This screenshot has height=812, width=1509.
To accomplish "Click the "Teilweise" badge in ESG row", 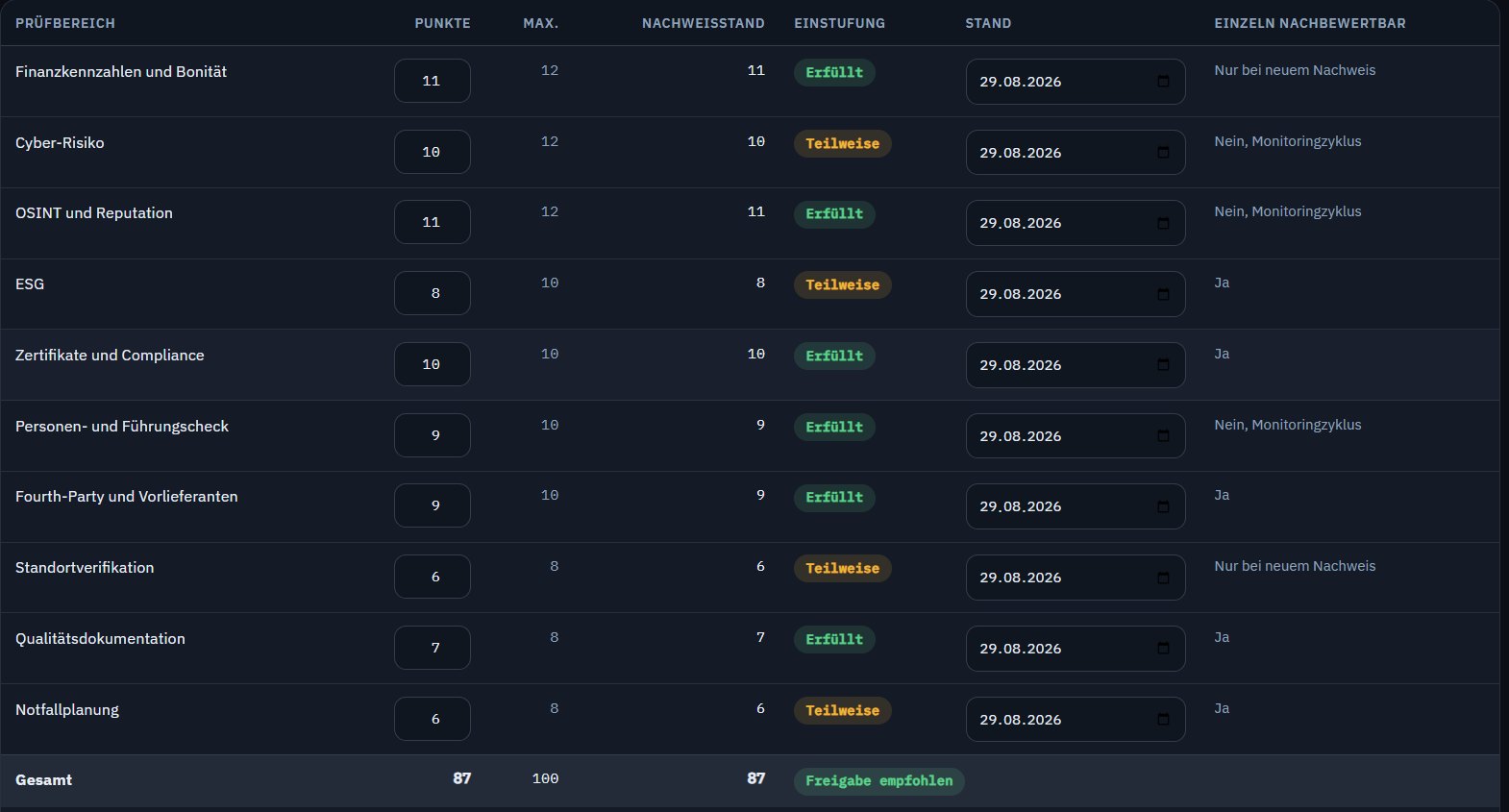I will pos(843,284).
